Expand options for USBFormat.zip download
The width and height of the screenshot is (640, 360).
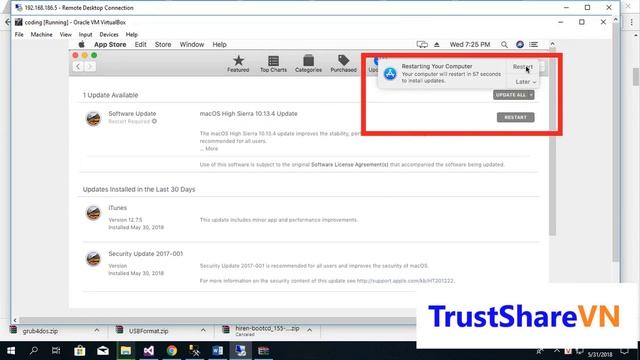tap(203, 330)
